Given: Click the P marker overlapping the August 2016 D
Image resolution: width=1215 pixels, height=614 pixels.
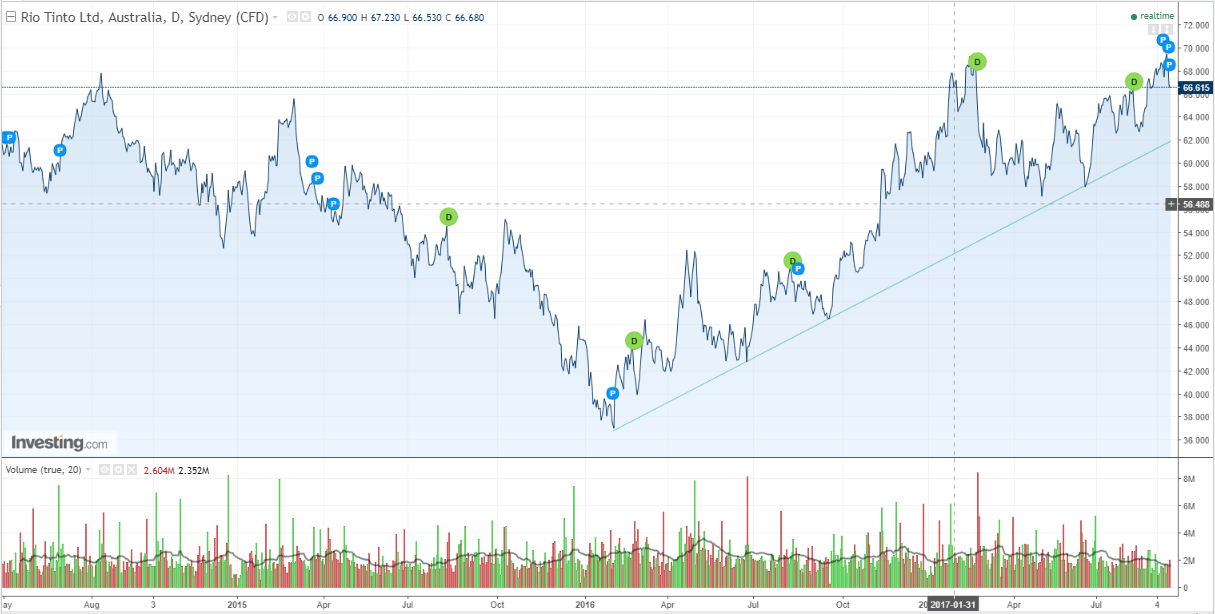Looking at the screenshot, I should [798, 268].
